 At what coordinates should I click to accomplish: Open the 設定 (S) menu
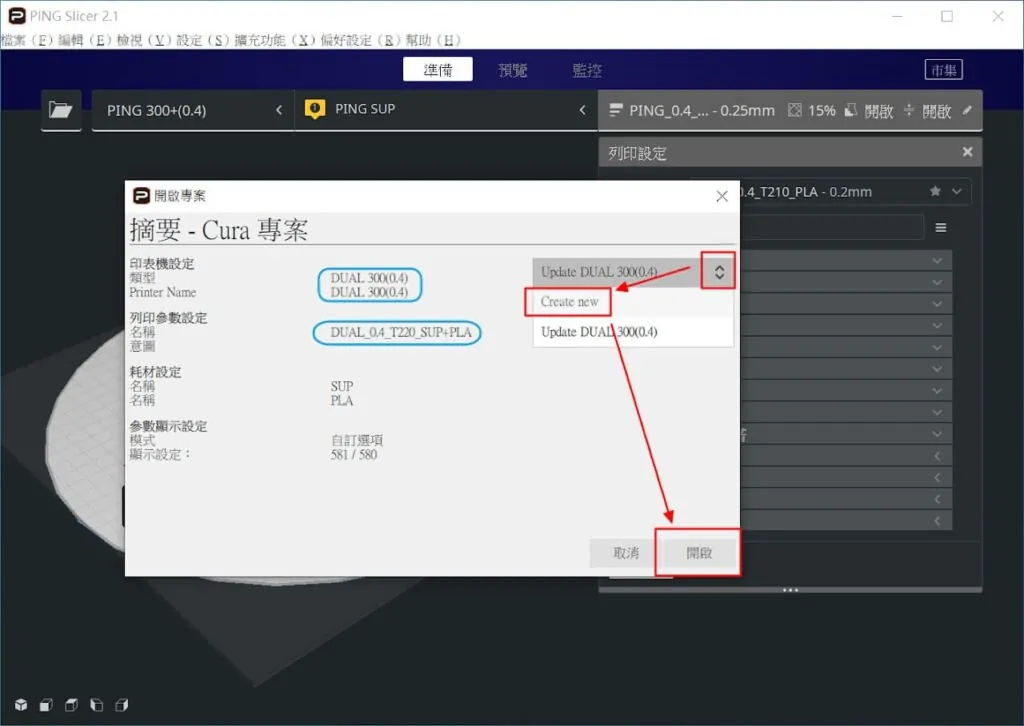pos(202,40)
